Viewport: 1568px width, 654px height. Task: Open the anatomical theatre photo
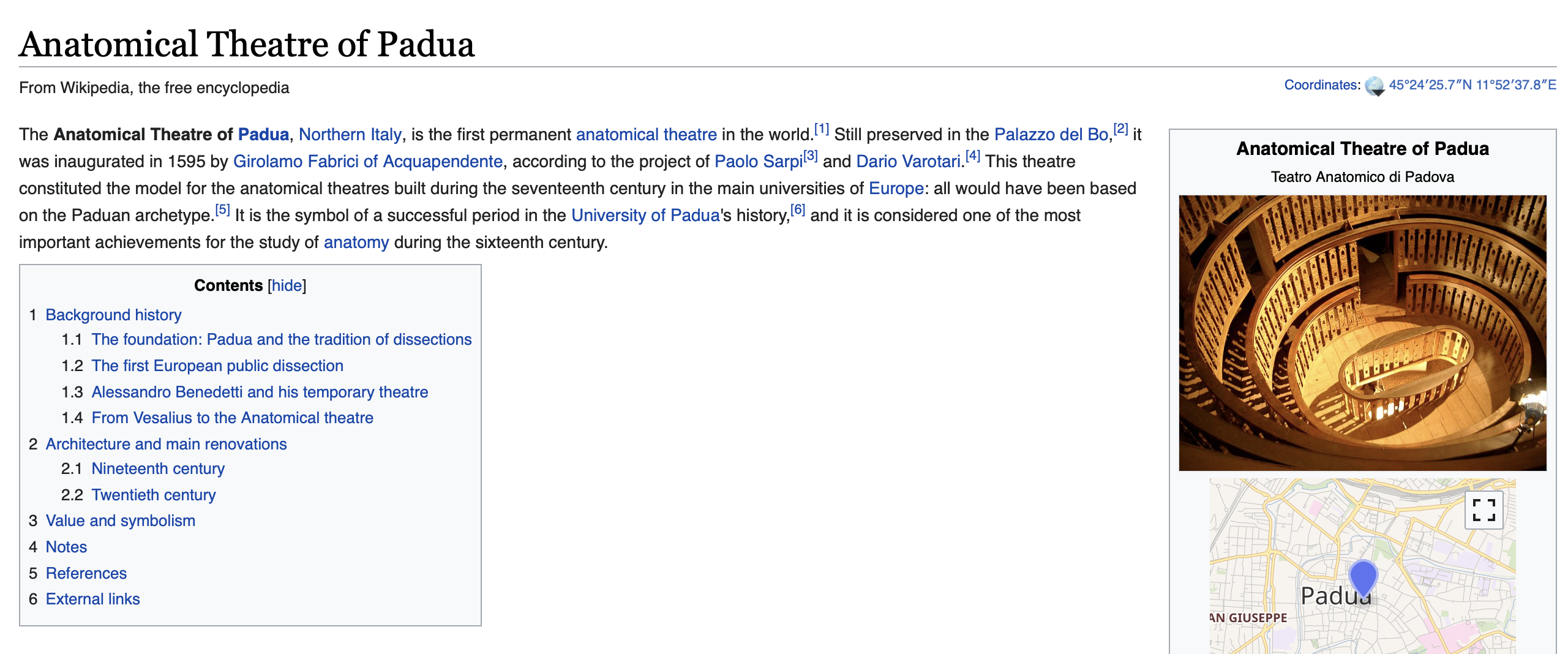[x=1362, y=333]
